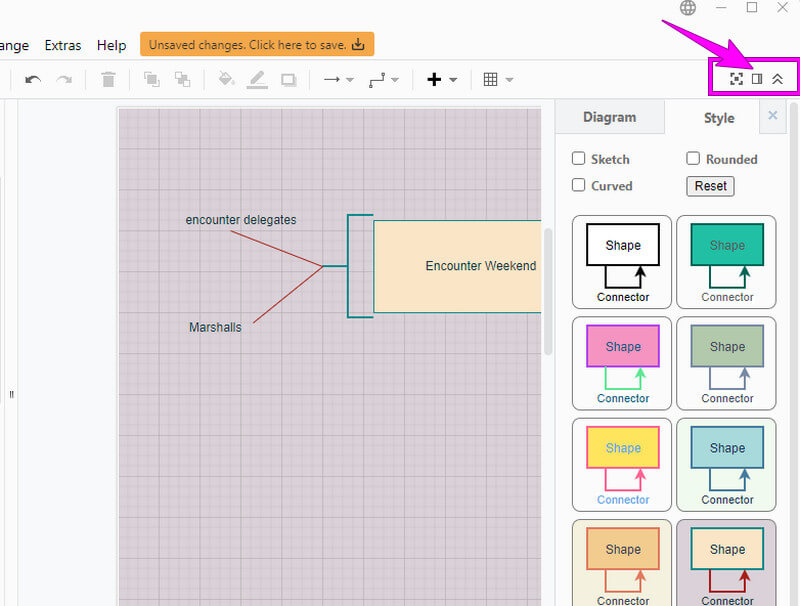The height and width of the screenshot is (606, 800).
Task: Open the Extras menu
Action: pos(63,45)
